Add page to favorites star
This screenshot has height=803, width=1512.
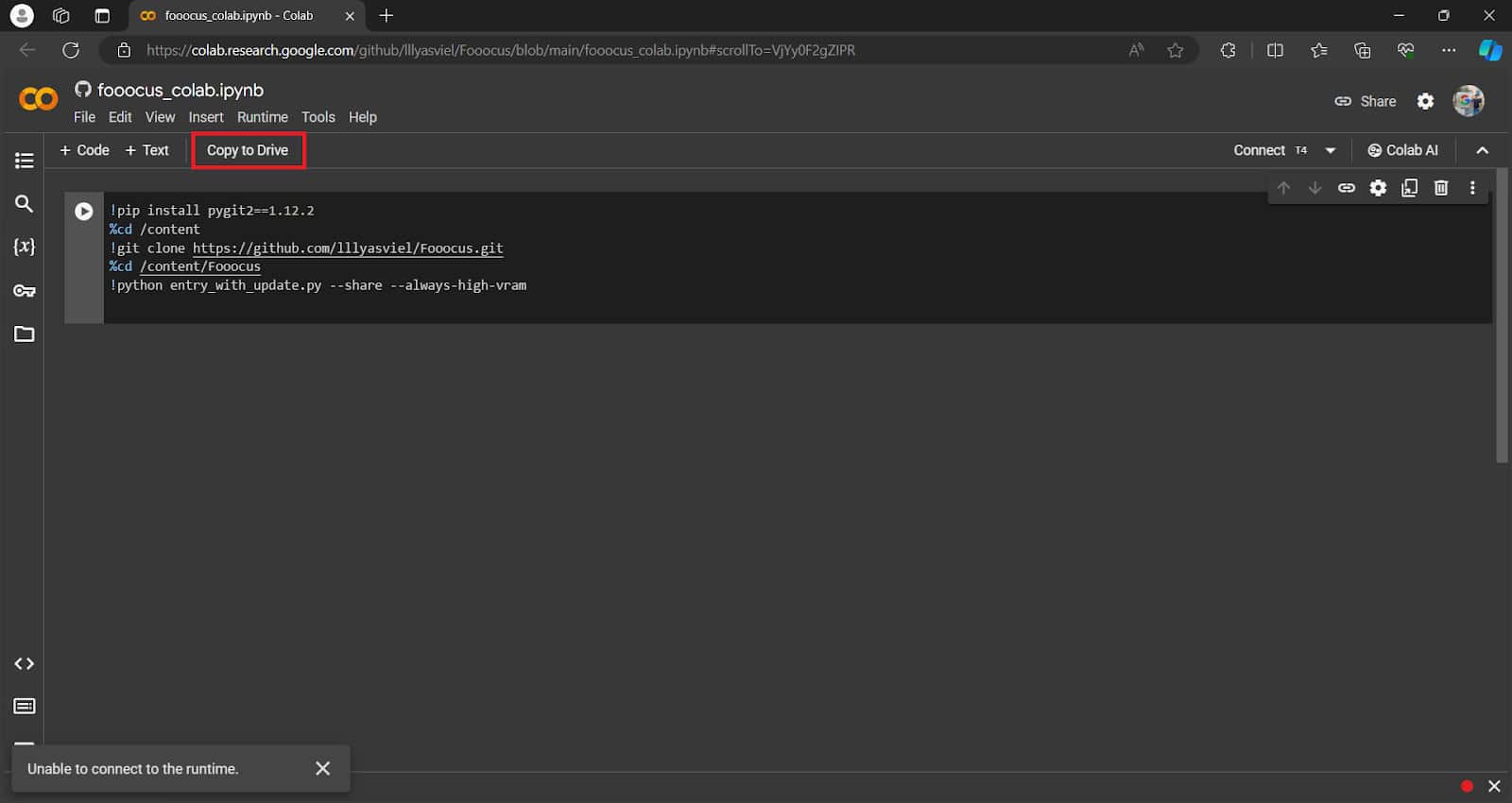pos(1176,50)
